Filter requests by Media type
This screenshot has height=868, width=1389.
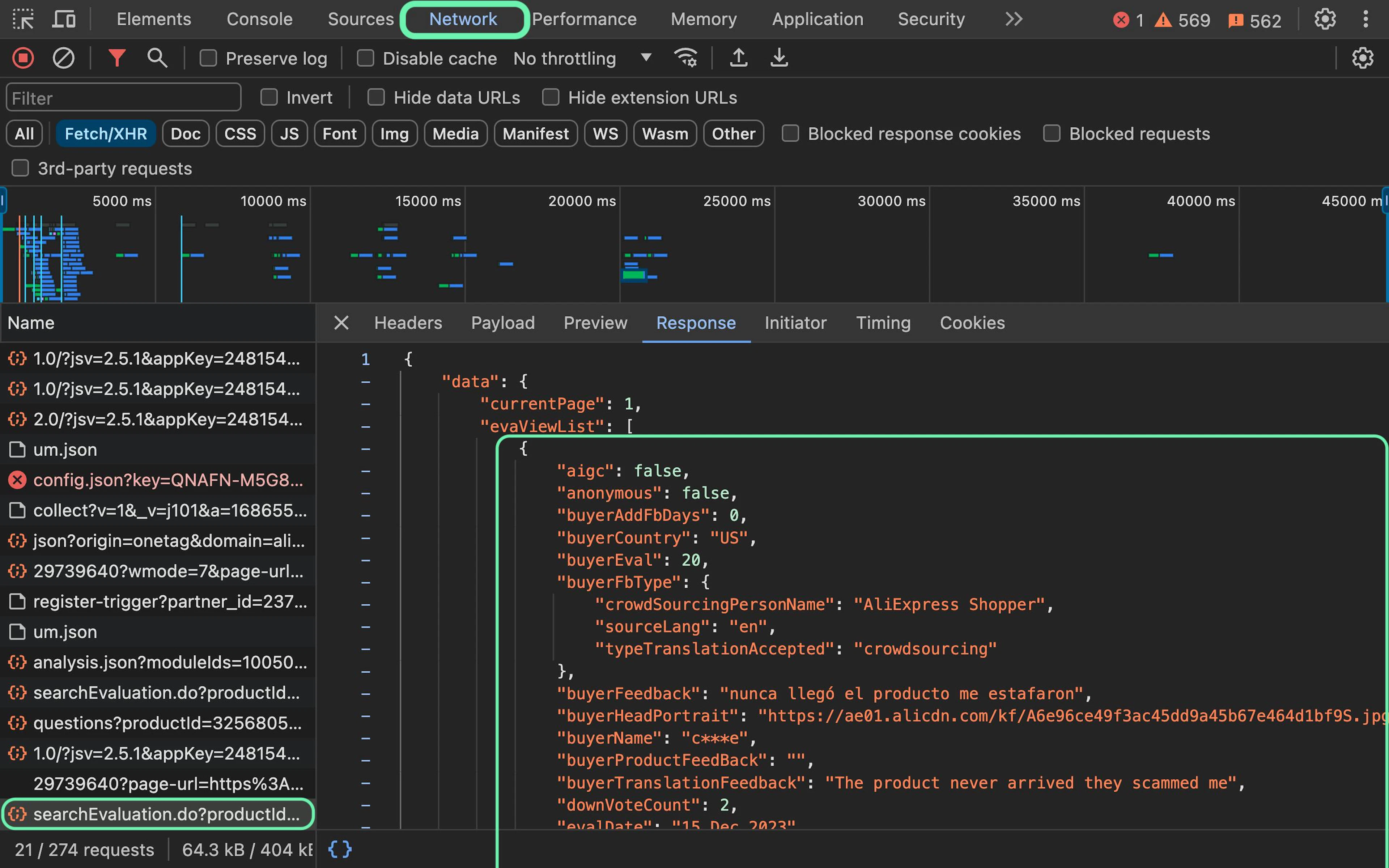pos(455,134)
